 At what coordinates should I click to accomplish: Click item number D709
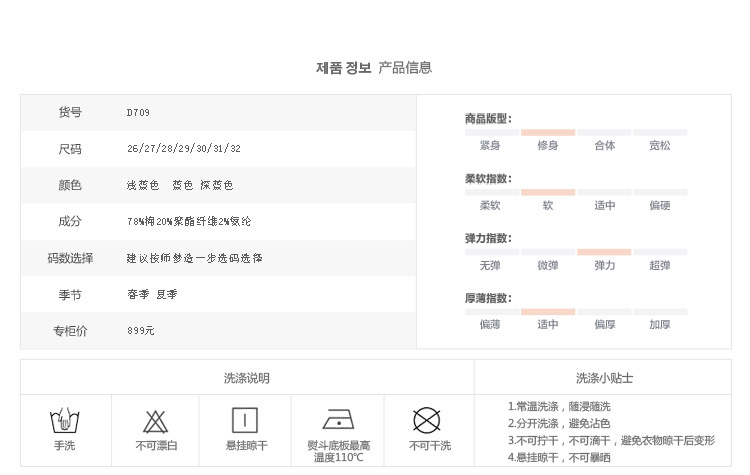point(138,112)
